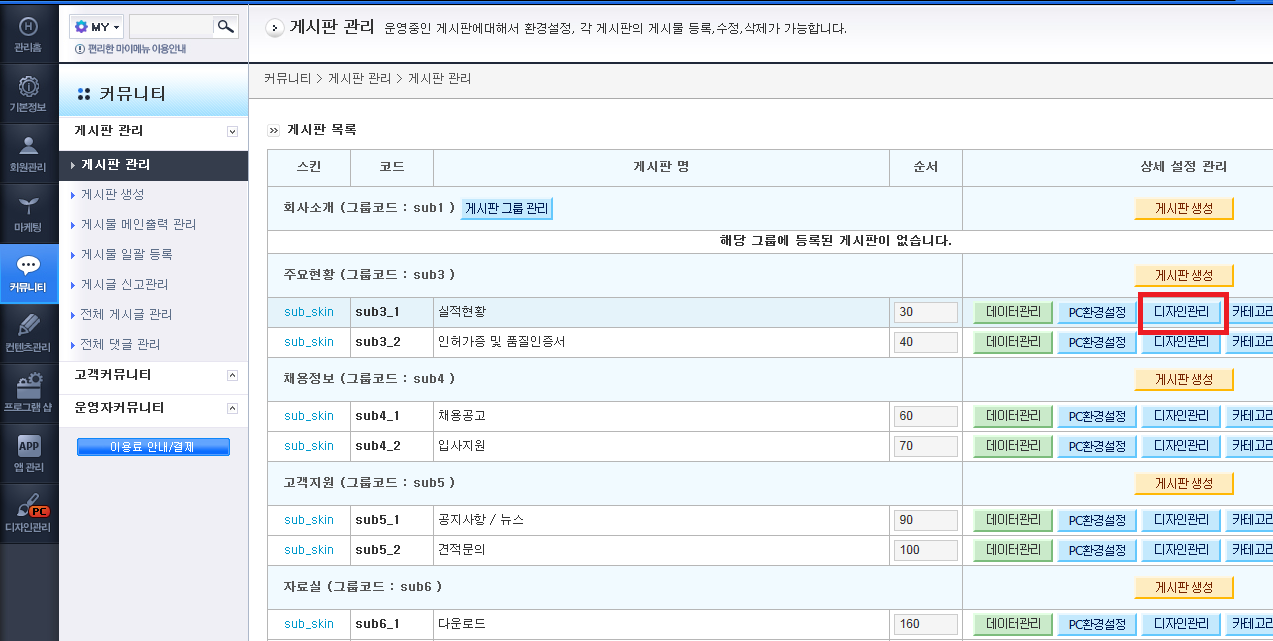This screenshot has height=641, width=1273.
Task: Open 전체 댓글 관리 menu item
Action: (x=120, y=344)
